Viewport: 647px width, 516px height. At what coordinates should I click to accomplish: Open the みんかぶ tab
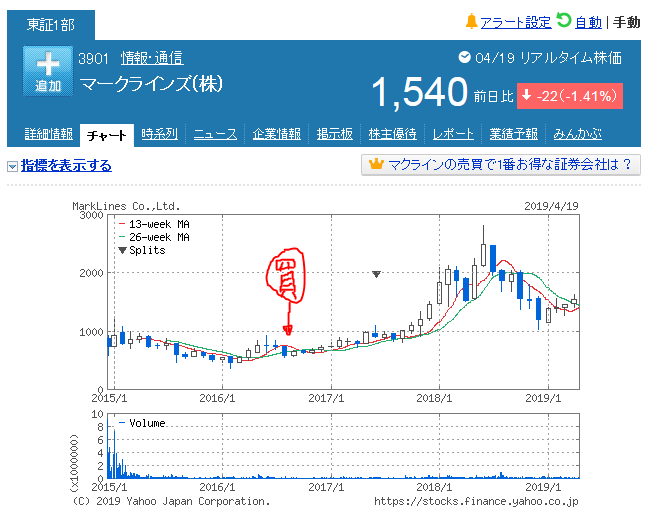[577, 134]
